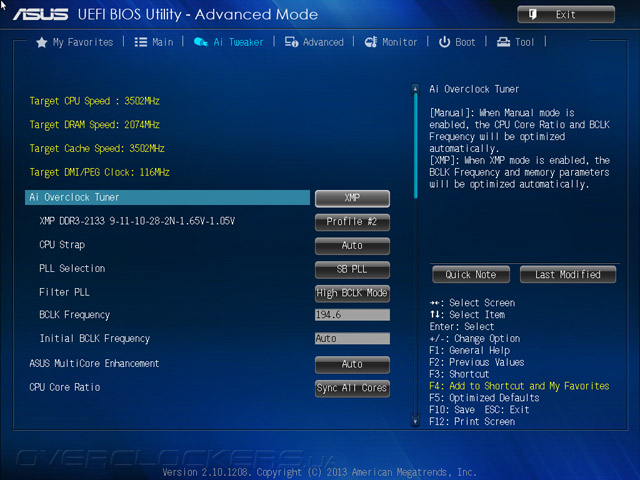
Task: Click the vertical scrollbar thumb
Action: [416, 146]
